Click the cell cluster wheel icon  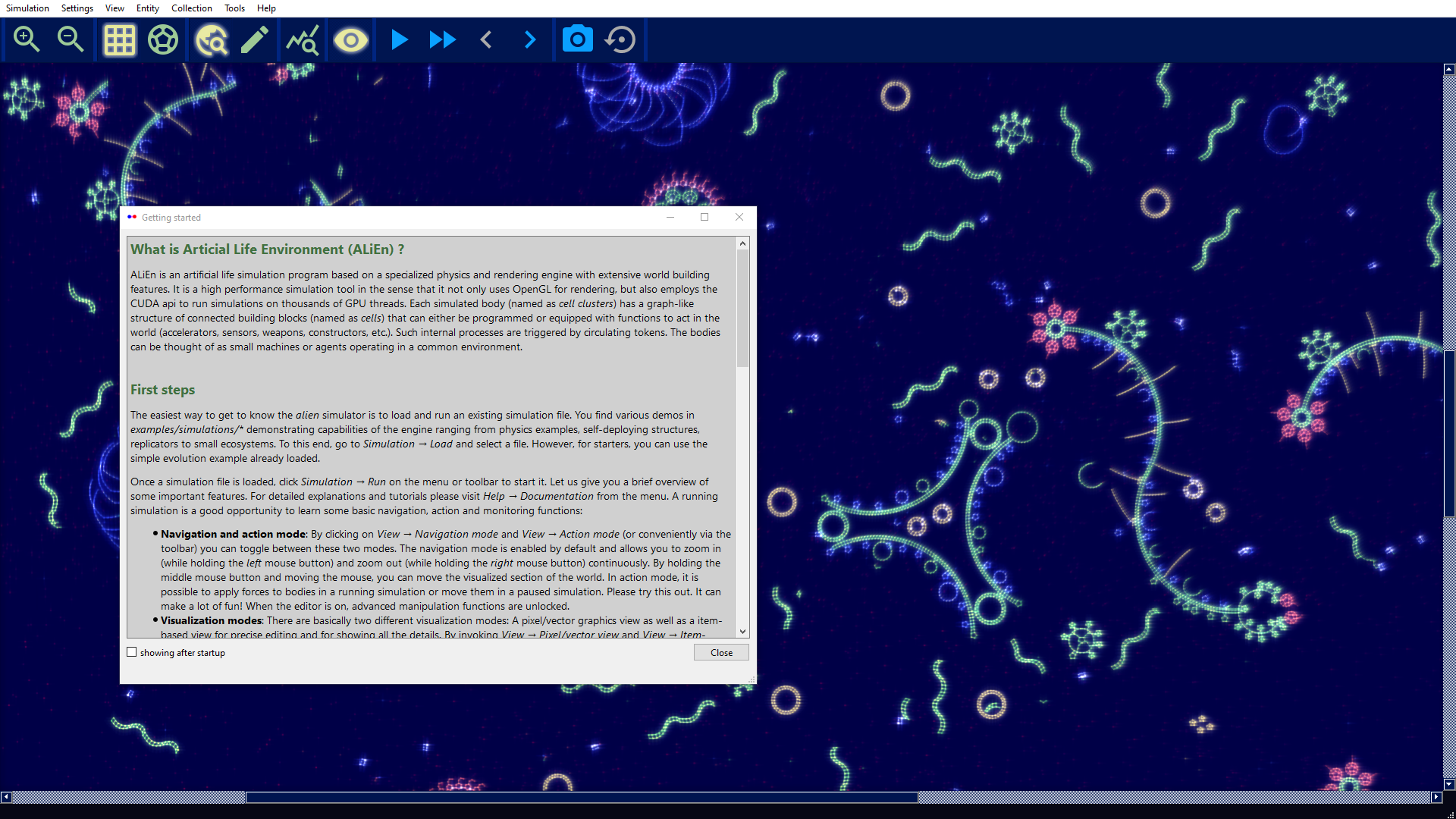click(163, 39)
